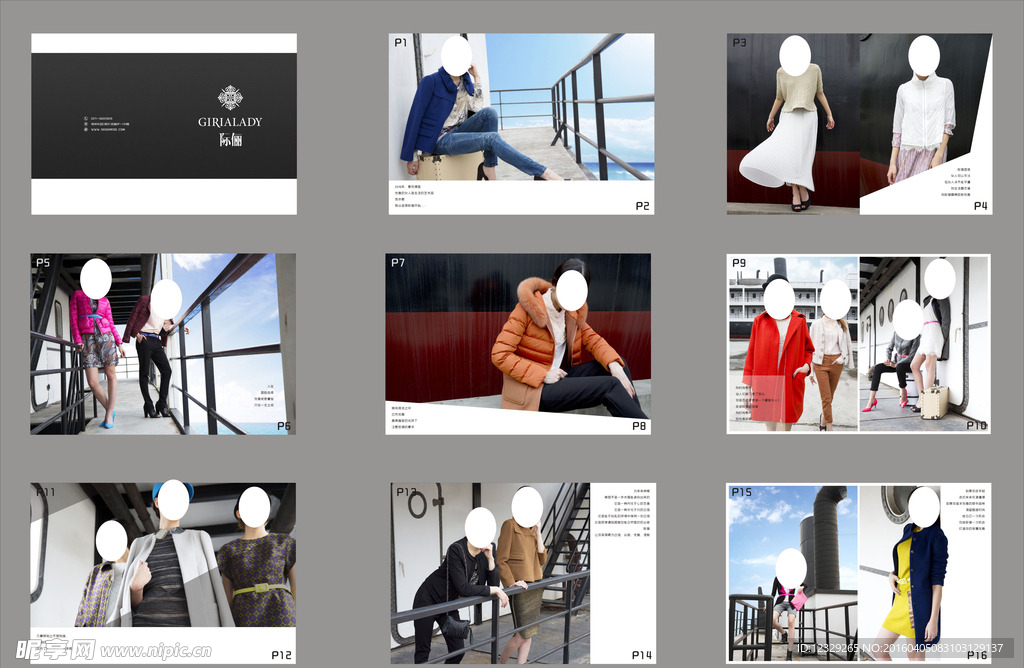
Task: Select the P14 page number label
Action: (641, 655)
